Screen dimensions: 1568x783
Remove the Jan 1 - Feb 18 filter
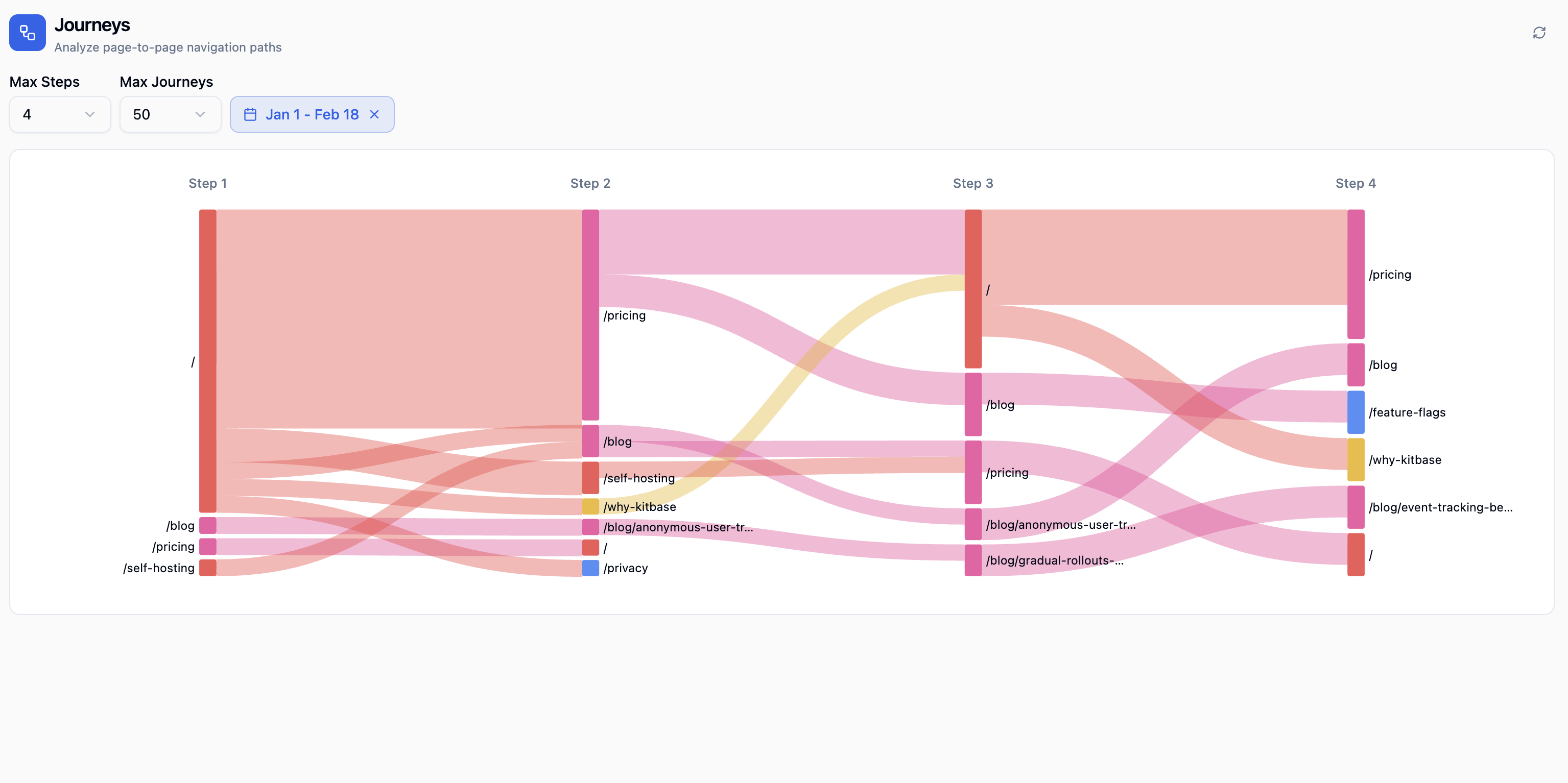click(x=375, y=114)
